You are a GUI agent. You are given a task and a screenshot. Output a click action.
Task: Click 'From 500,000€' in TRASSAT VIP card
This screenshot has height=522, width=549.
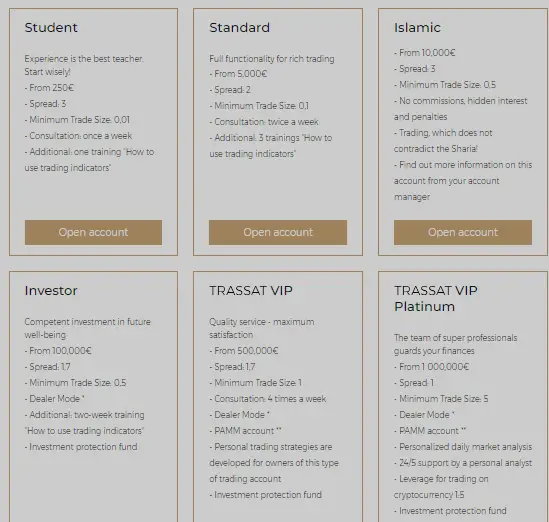pos(244,351)
